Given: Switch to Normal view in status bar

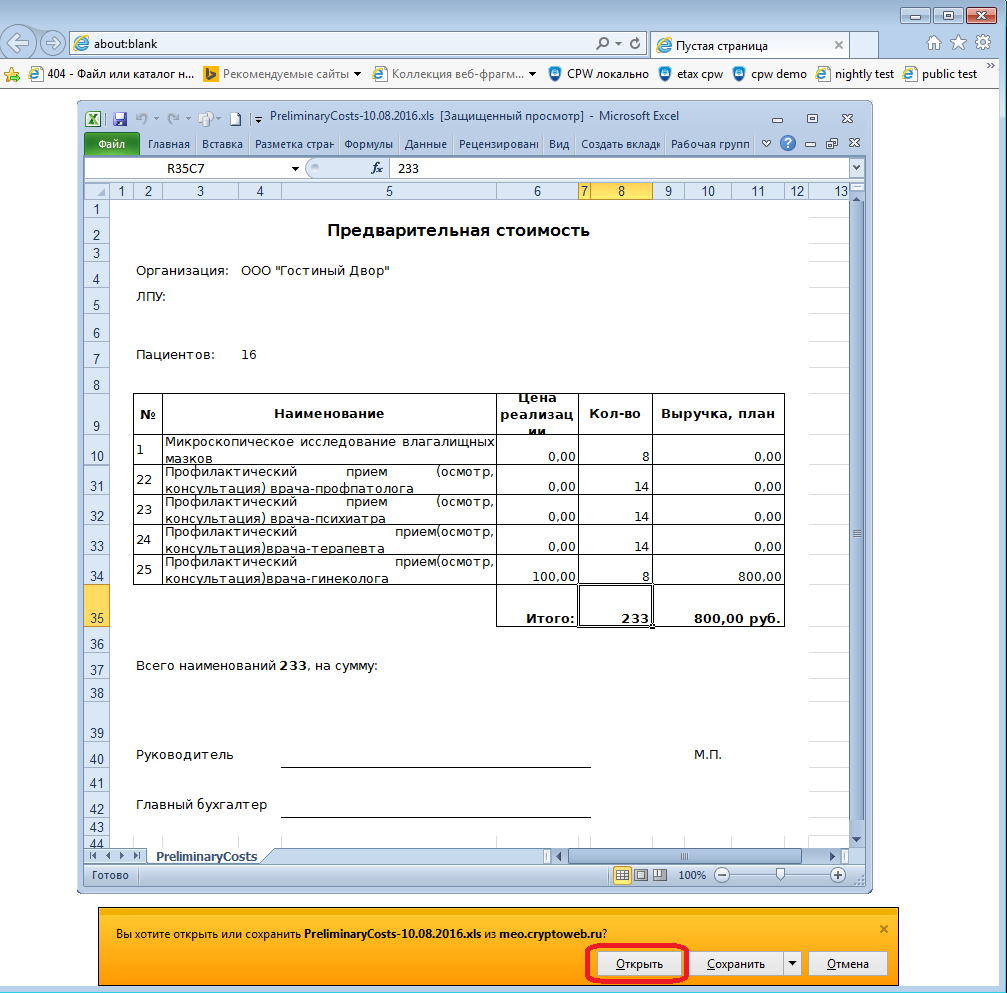Looking at the screenshot, I should (x=622, y=875).
